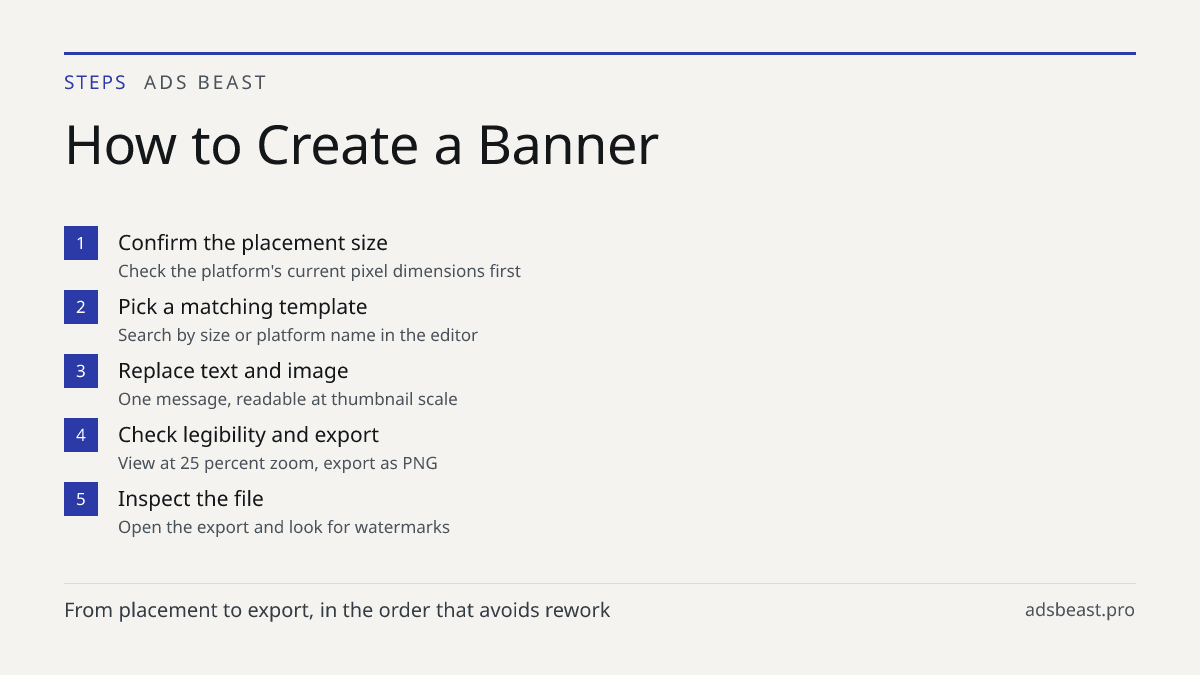This screenshot has width=1200, height=675.
Task: Click the 'STEPS' label at top
Action: [x=95, y=83]
